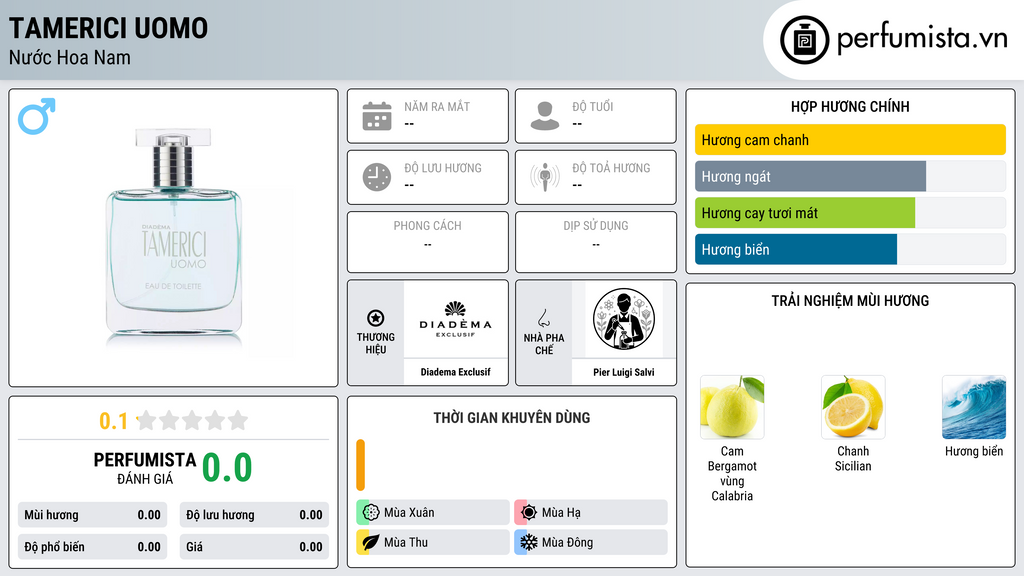This screenshot has width=1024, height=576.
Task: Click the Nước Hoa Nam subtitle
Action: tap(70, 57)
